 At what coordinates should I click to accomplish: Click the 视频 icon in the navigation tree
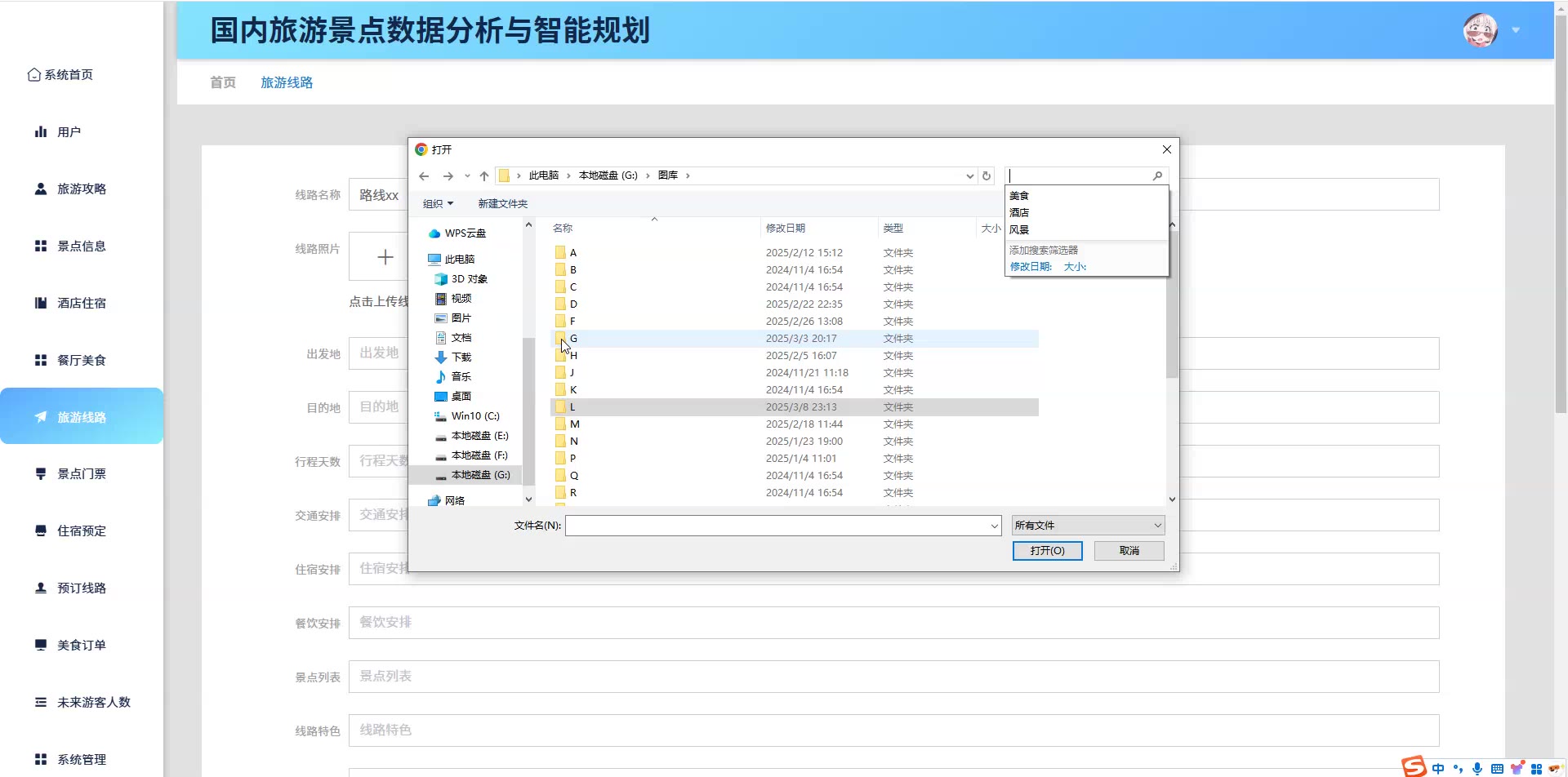pos(441,299)
